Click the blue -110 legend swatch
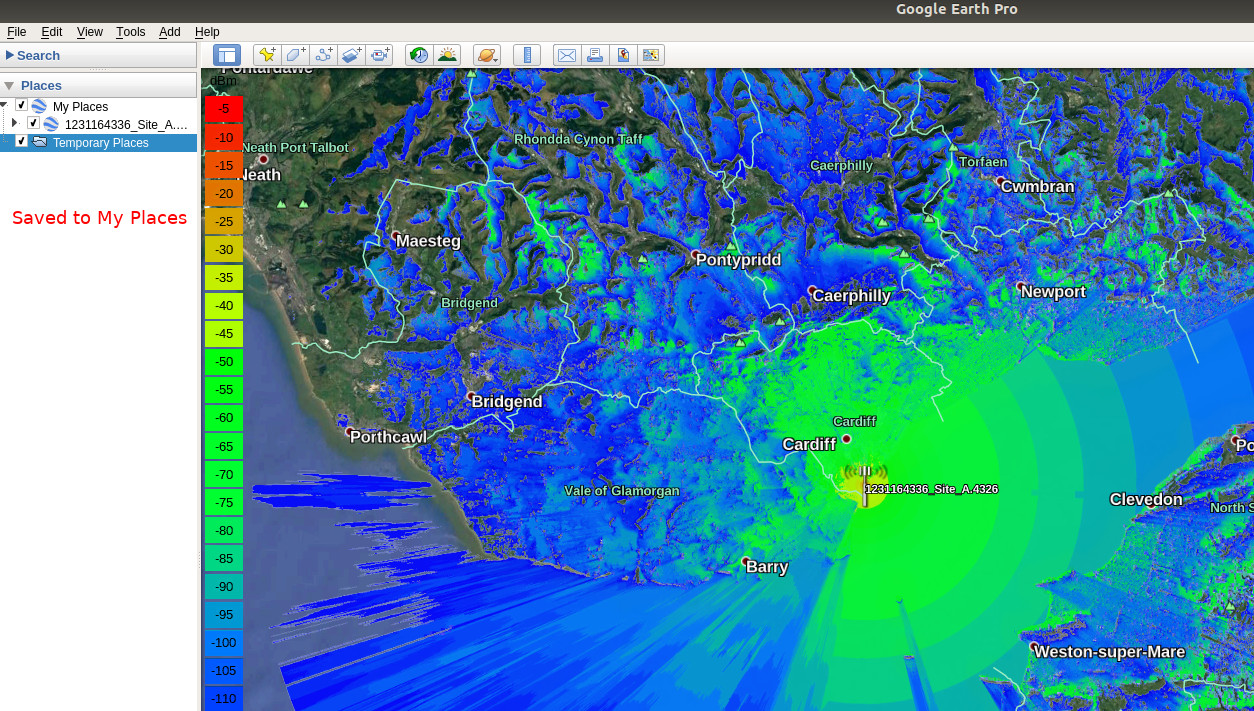Image resolution: width=1254 pixels, height=711 pixels. tap(224, 698)
